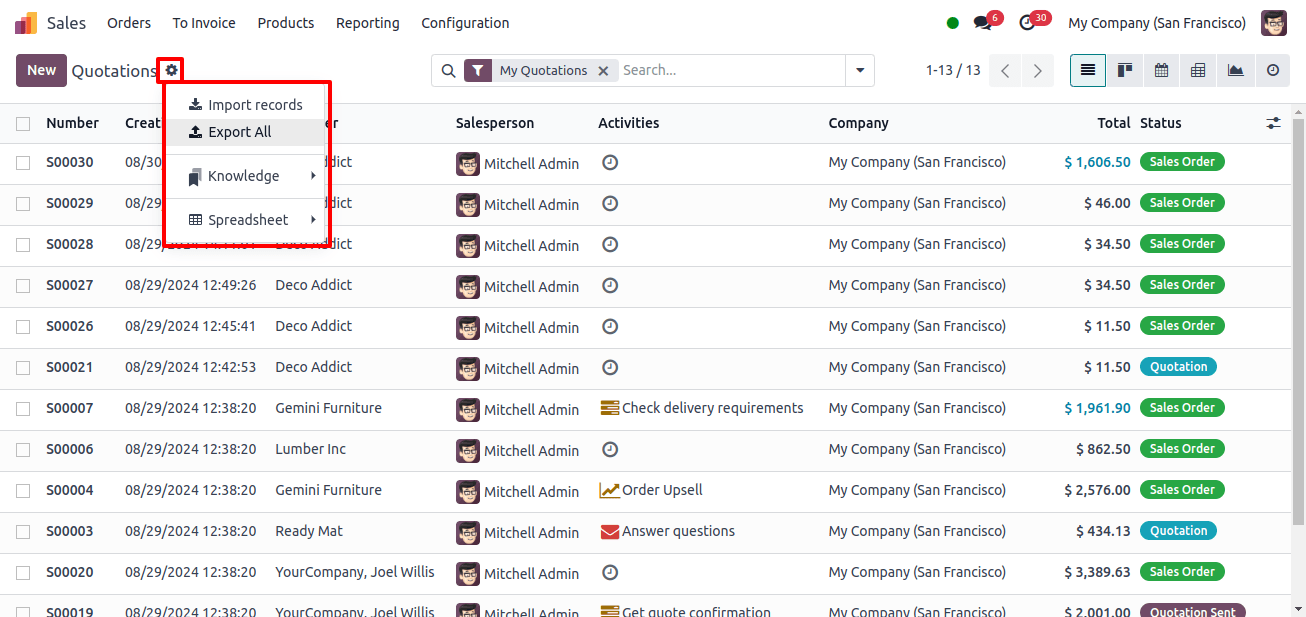The image size is (1306, 617).
Task: Click the Sales Order badge on S00006
Action: tap(1182, 449)
